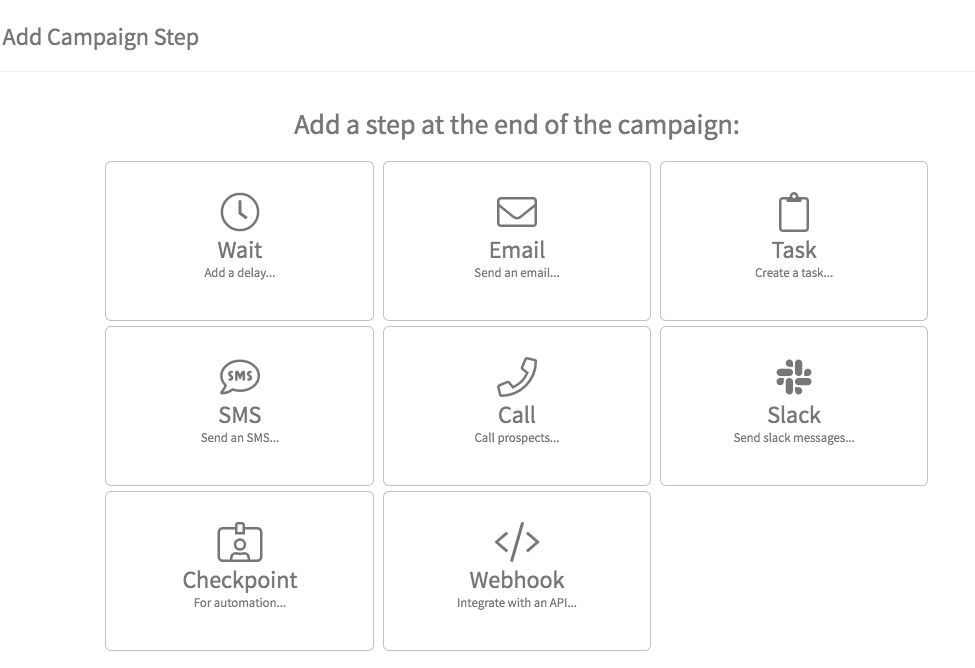The image size is (975, 668).
Task: Select the envelope Email icon
Action: [517, 212]
